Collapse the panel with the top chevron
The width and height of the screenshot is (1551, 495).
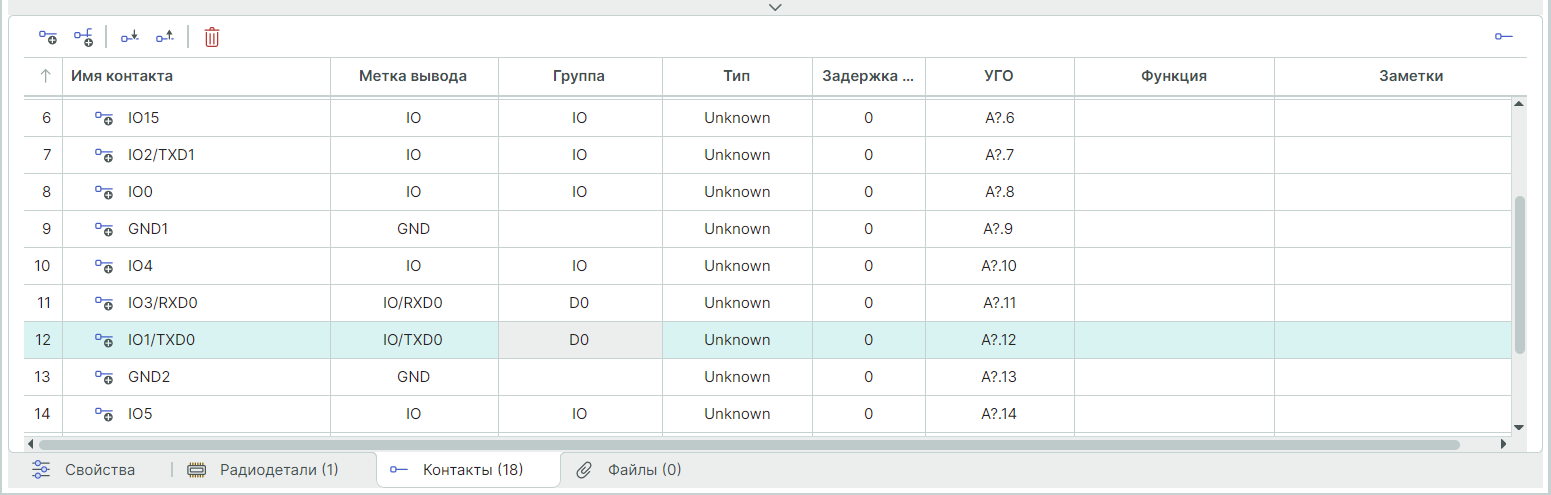(775, 7)
